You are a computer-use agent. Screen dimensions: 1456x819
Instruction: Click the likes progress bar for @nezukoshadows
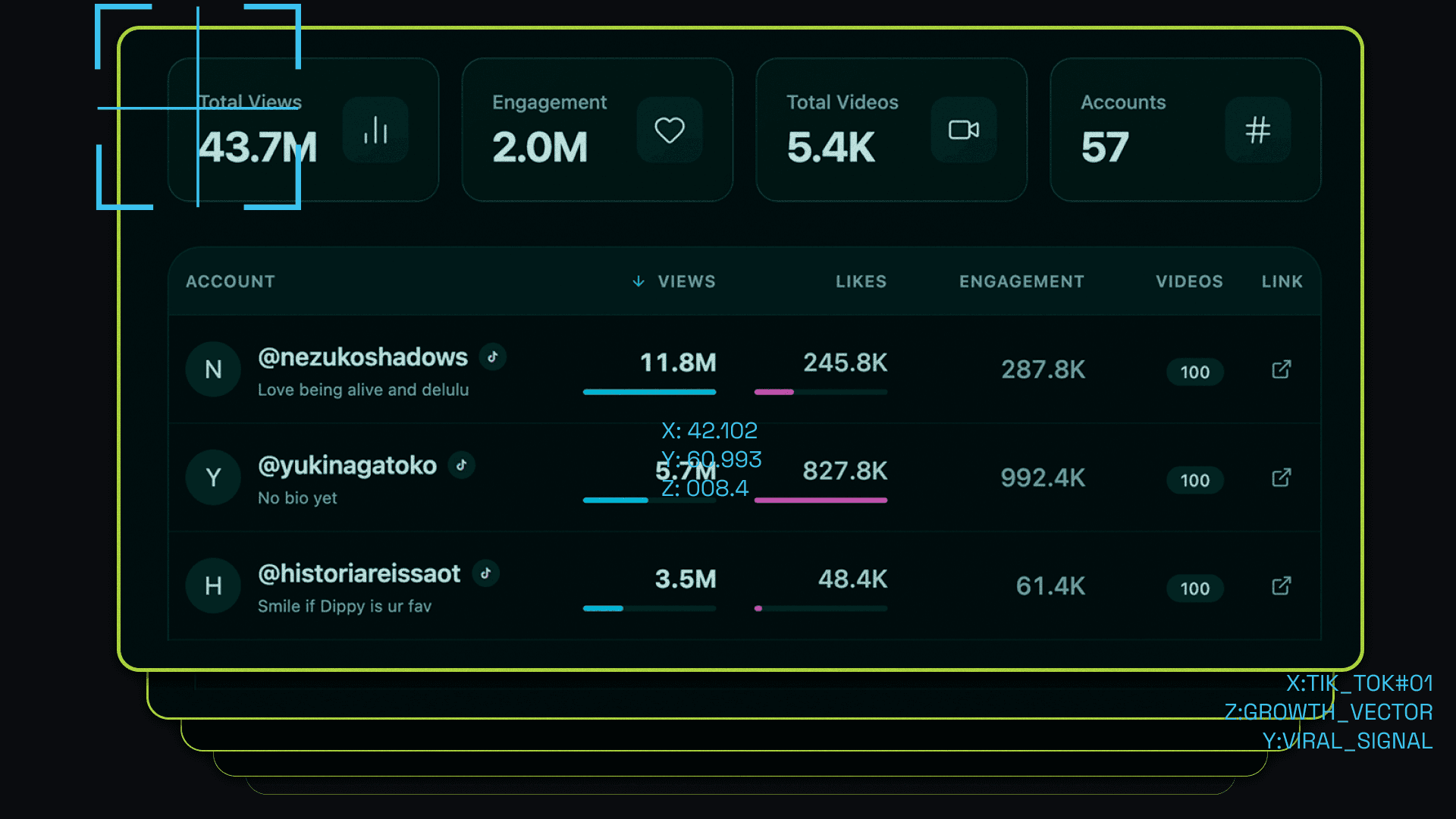tap(821, 392)
